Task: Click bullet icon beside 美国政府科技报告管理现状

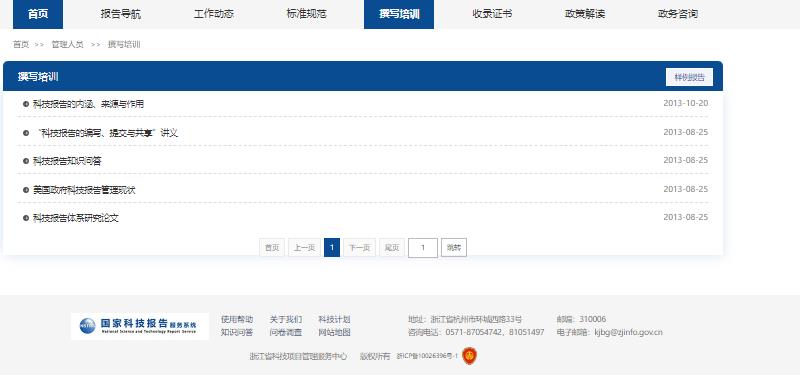Action: pos(26,190)
